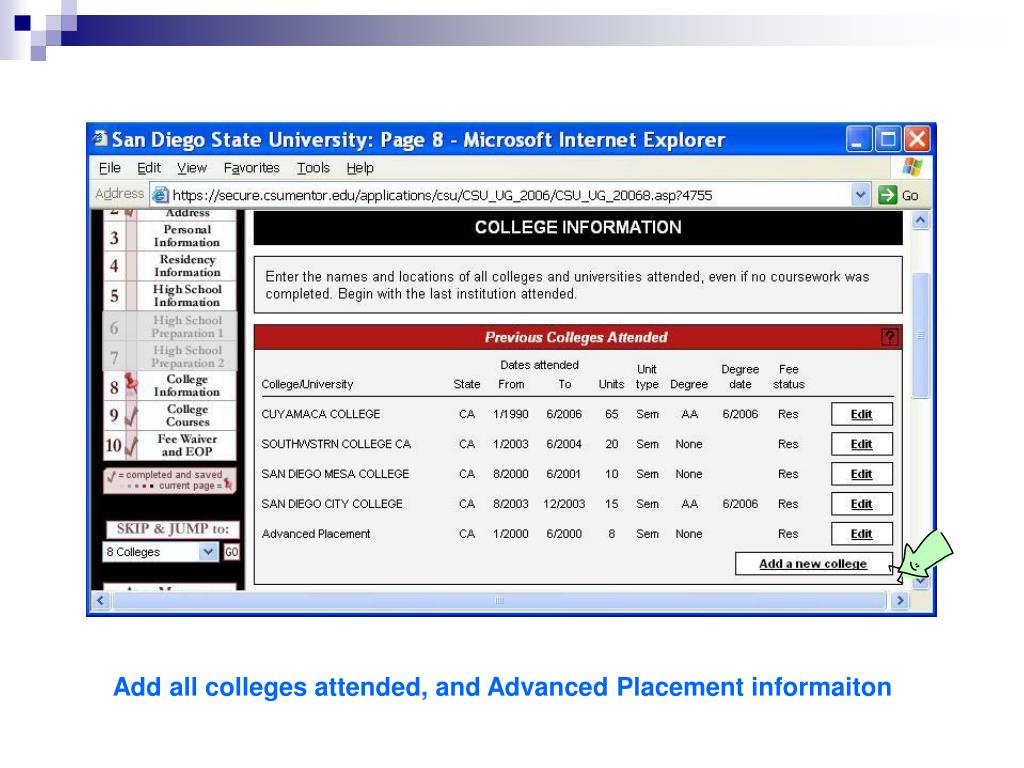Click the Previous Colleges Attended heading
This screenshot has height=768, width=1024.
[576, 337]
